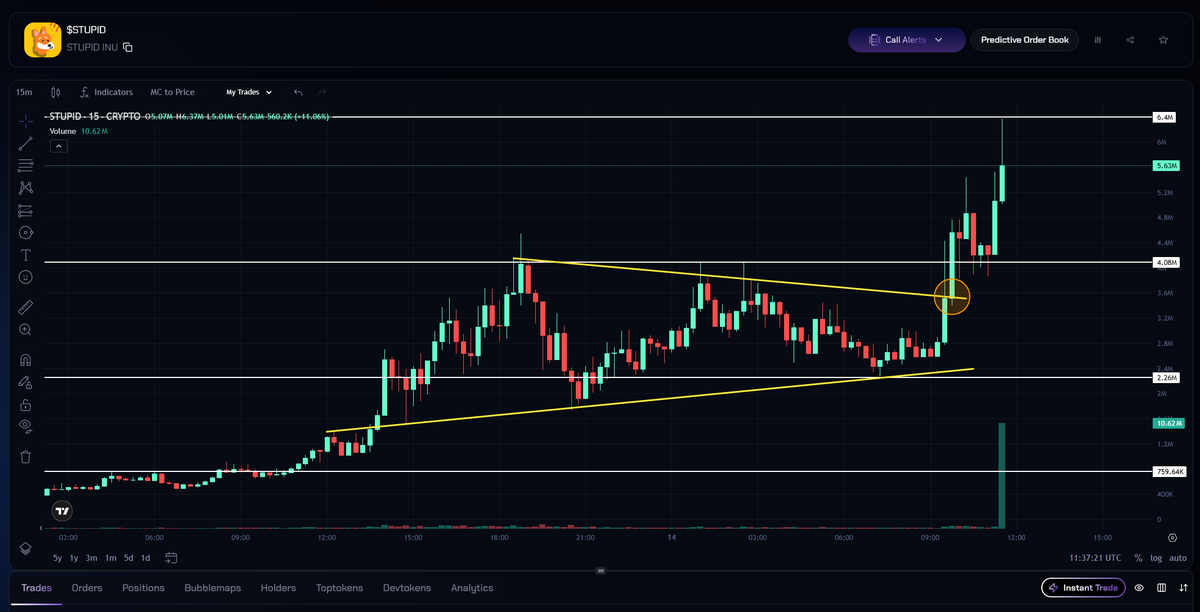Expand the My Trades dropdown

[x=249, y=92]
